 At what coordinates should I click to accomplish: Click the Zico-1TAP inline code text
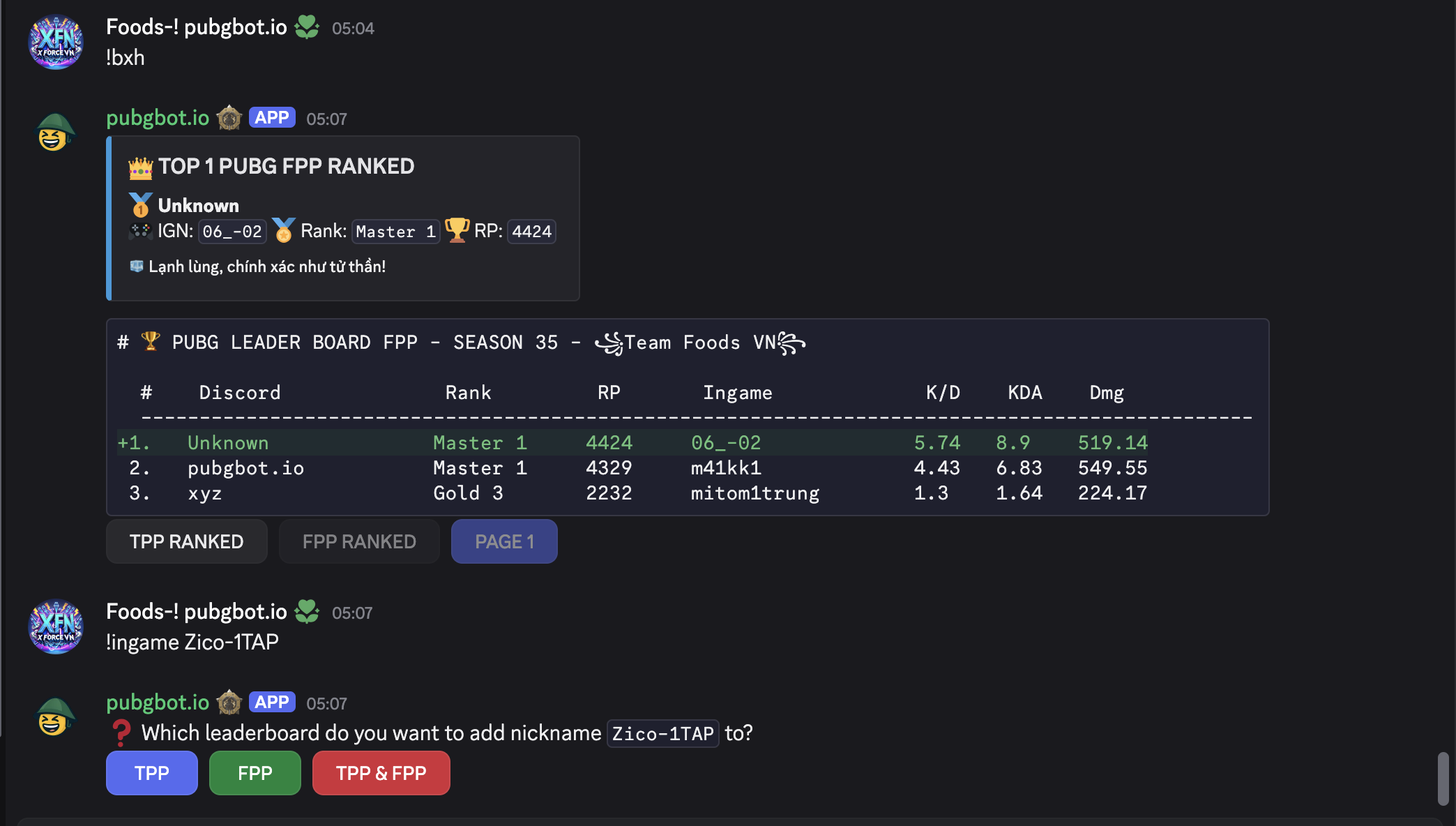click(x=663, y=733)
